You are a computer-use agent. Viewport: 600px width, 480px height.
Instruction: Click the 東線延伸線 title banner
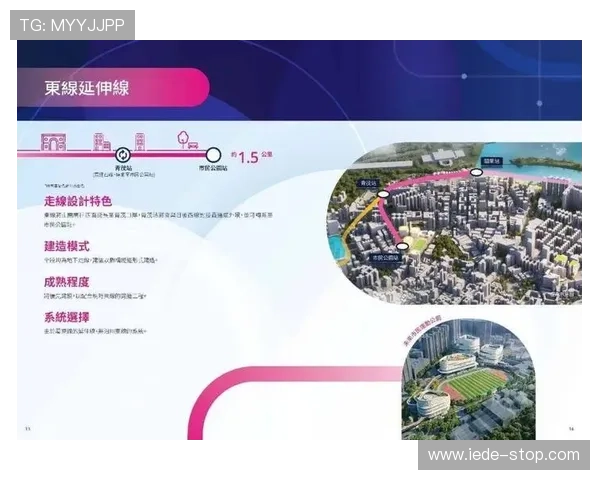113,88
